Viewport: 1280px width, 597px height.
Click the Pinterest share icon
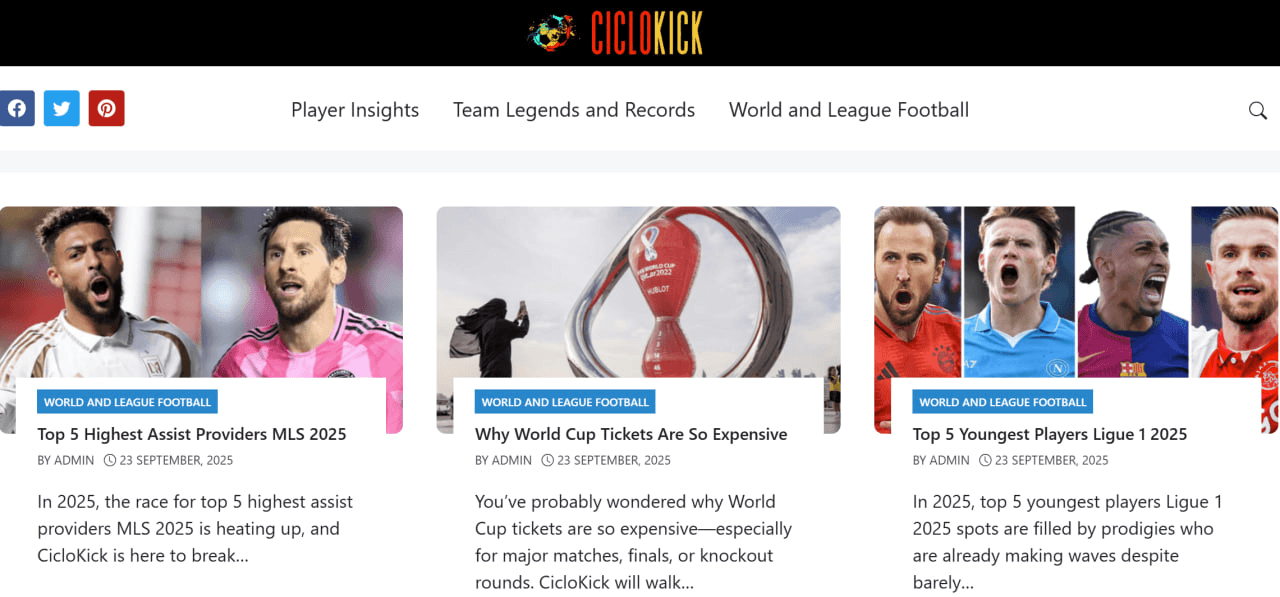pyautogui.click(x=106, y=108)
